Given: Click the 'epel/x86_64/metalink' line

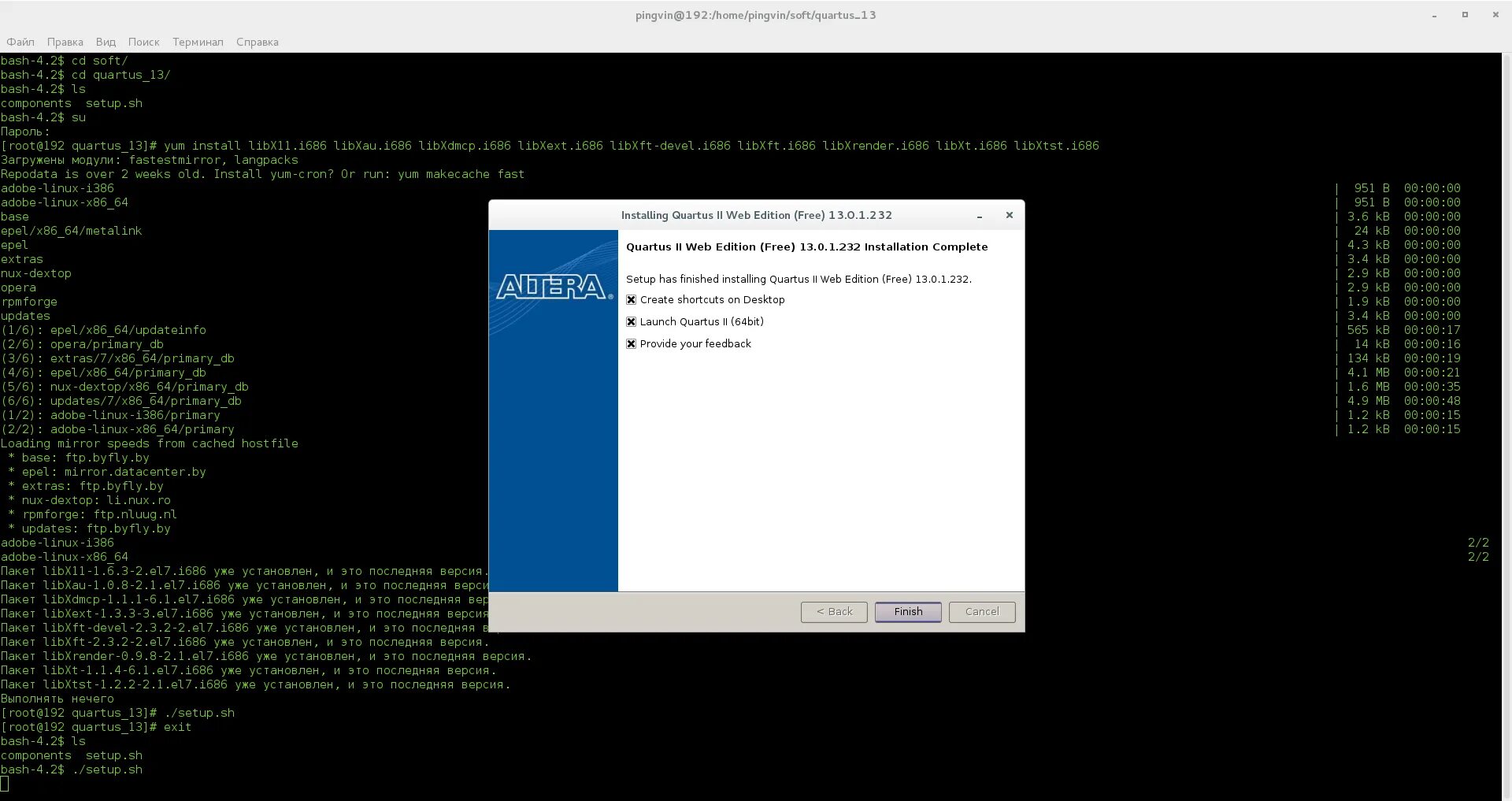Looking at the screenshot, I should 71,231.
